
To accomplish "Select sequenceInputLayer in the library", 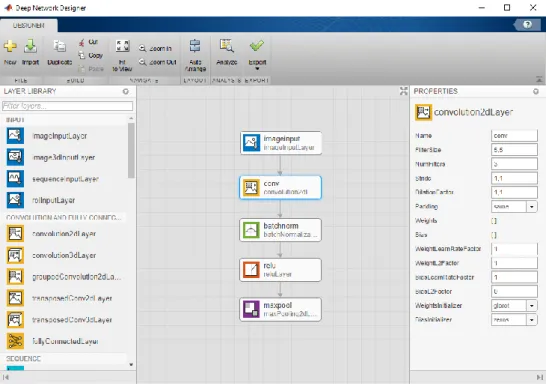I will [x=53, y=179].
